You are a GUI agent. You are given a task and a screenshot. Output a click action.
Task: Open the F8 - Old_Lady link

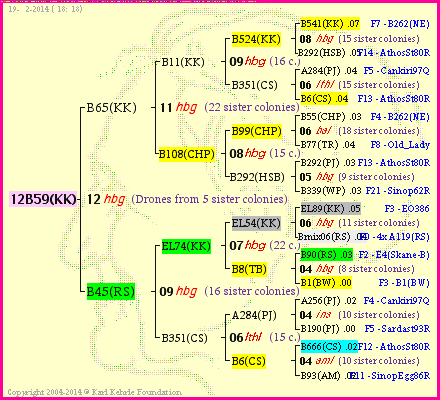point(400,145)
